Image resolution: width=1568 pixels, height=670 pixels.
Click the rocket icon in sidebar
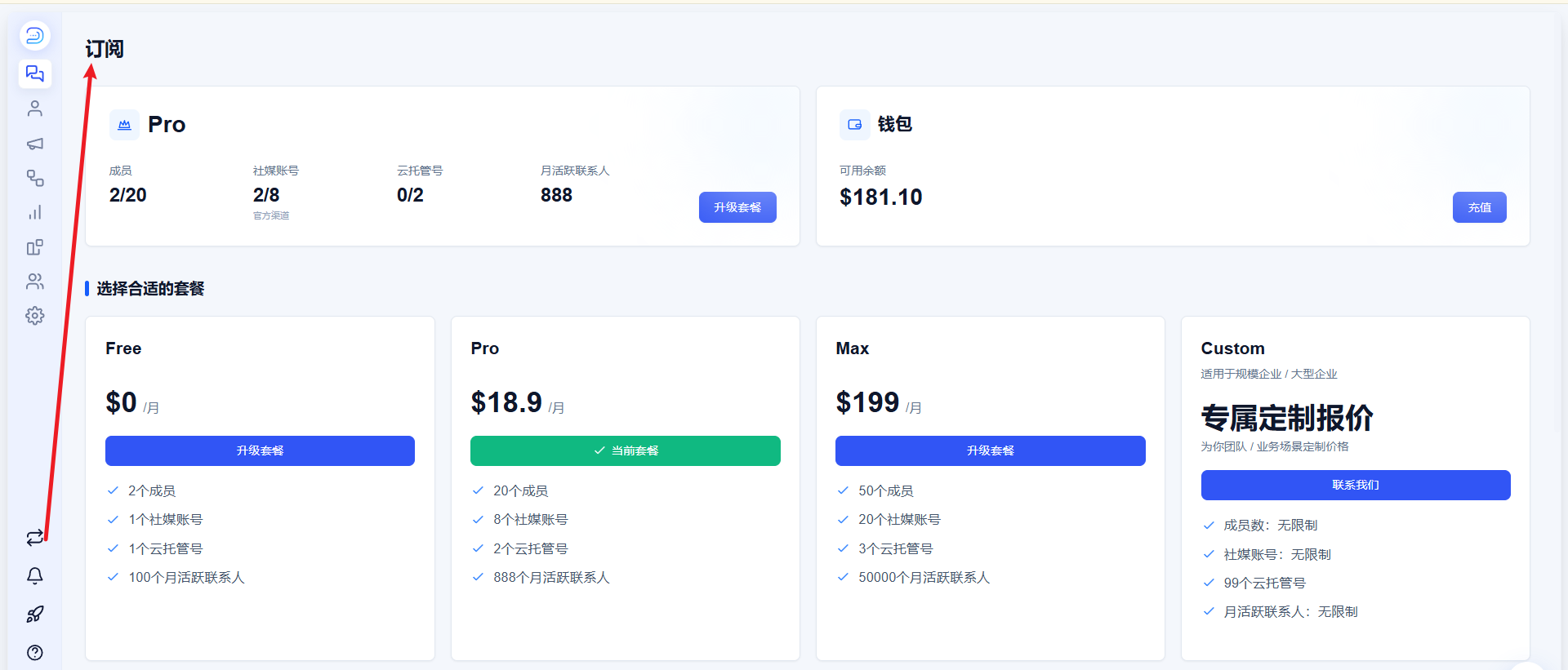(34, 615)
